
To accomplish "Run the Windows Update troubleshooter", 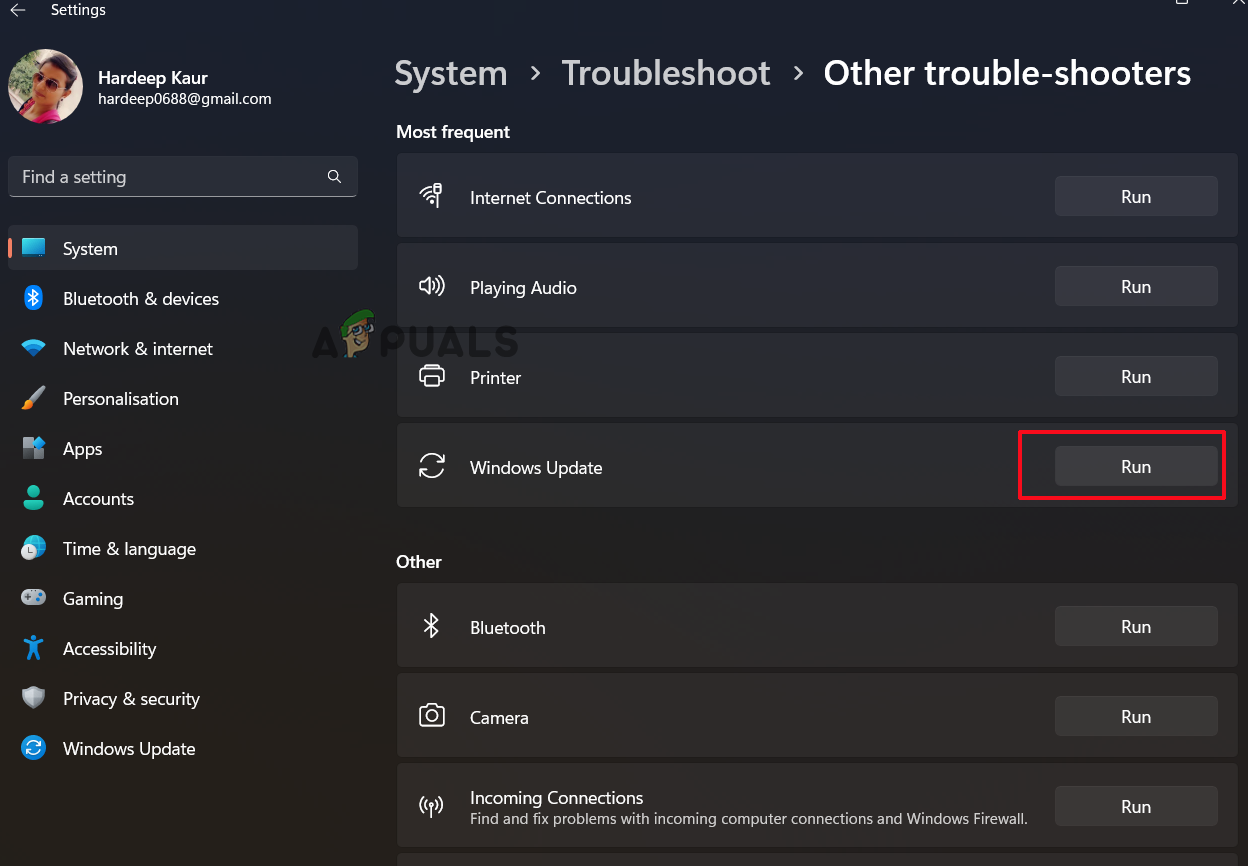I will 1135,467.
